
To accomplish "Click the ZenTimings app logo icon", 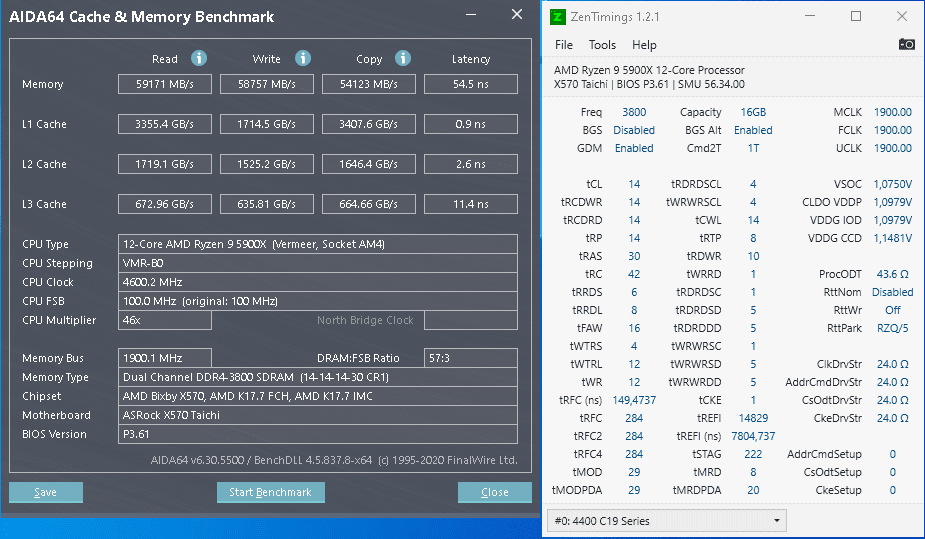I will click(x=557, y=17).
